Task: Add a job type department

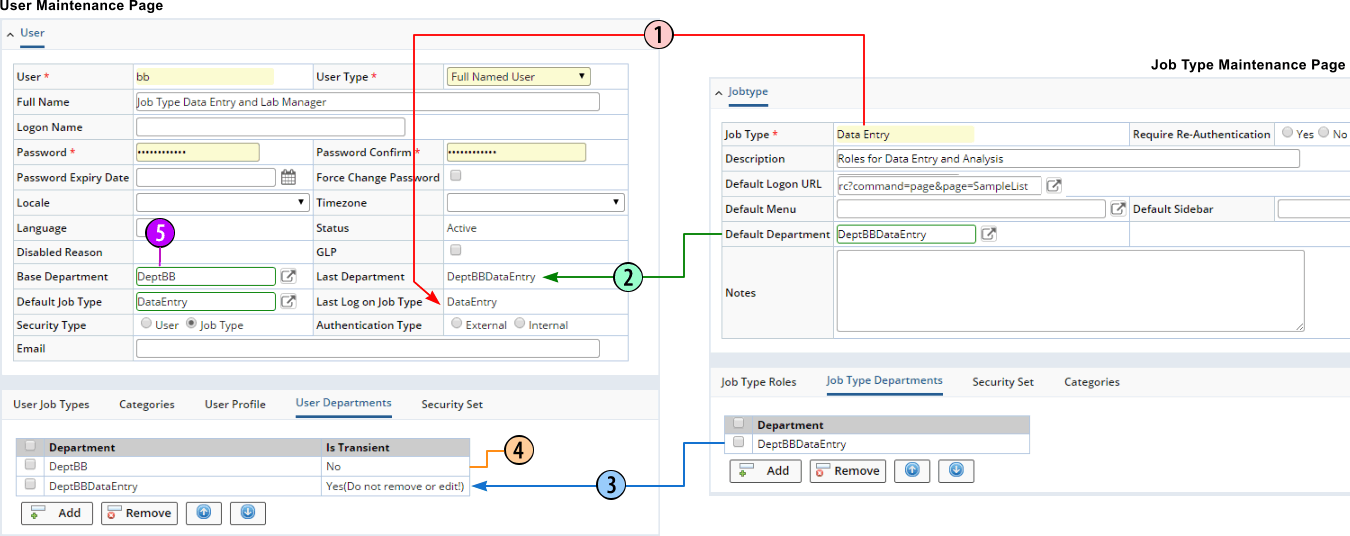Action: 765,471
